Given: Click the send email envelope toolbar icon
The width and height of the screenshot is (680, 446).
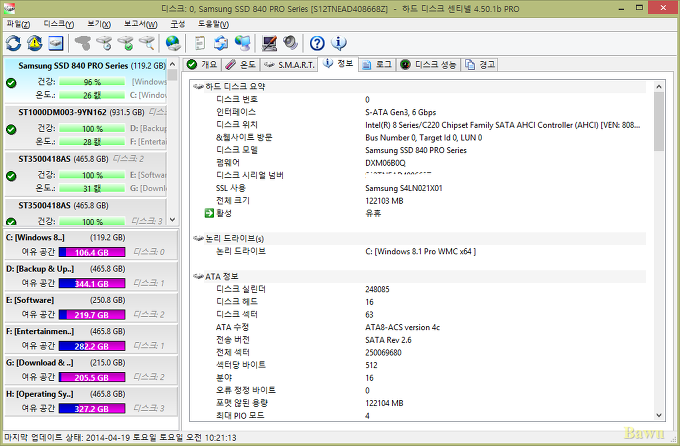Looking at the screenshot, I should click(x=221, y=43).
